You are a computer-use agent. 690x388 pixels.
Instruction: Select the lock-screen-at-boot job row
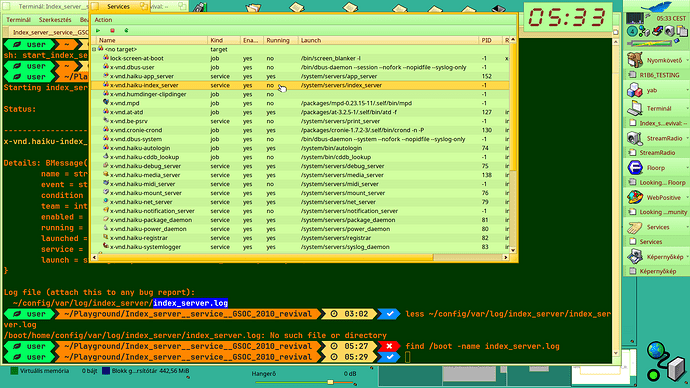(300, 58)
